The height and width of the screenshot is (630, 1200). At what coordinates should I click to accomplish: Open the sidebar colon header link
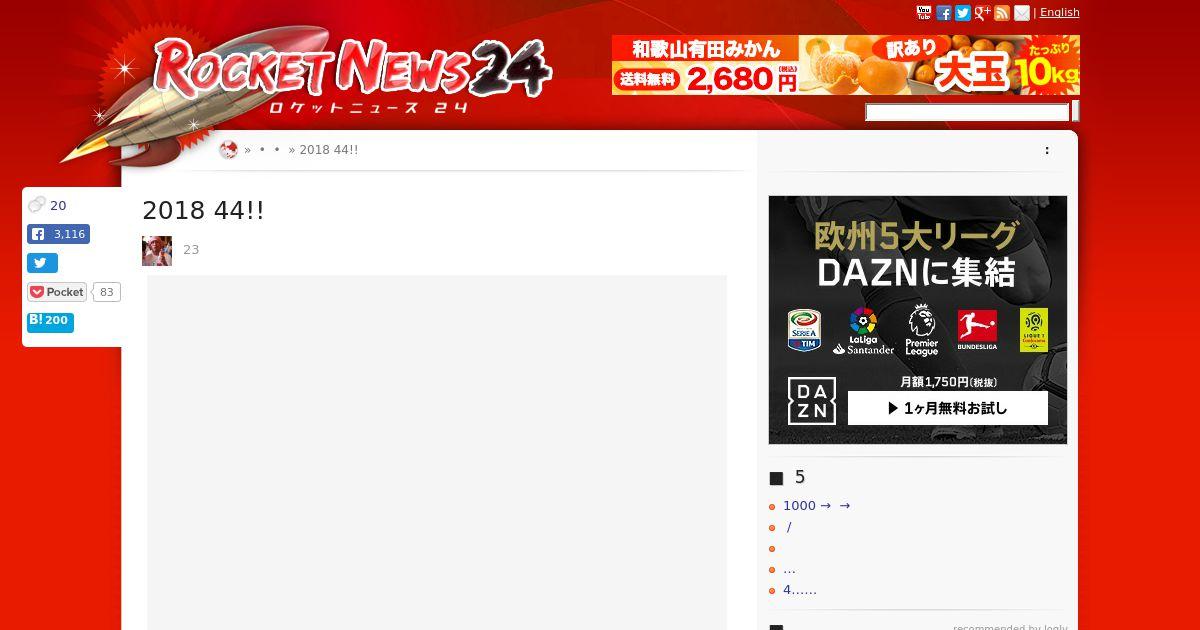coord(1047,150)
